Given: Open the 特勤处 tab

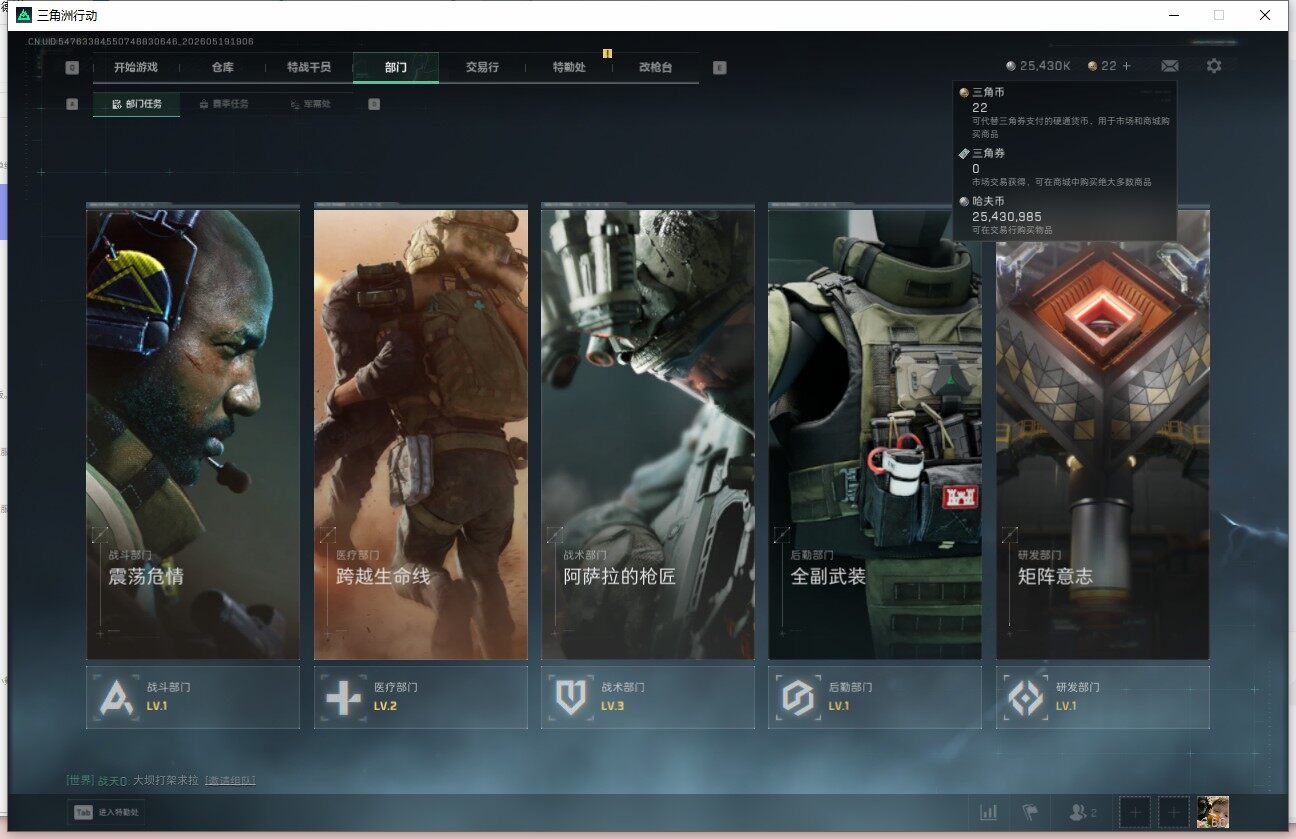Looking at the screenshot, I should (x=569, y=67).
